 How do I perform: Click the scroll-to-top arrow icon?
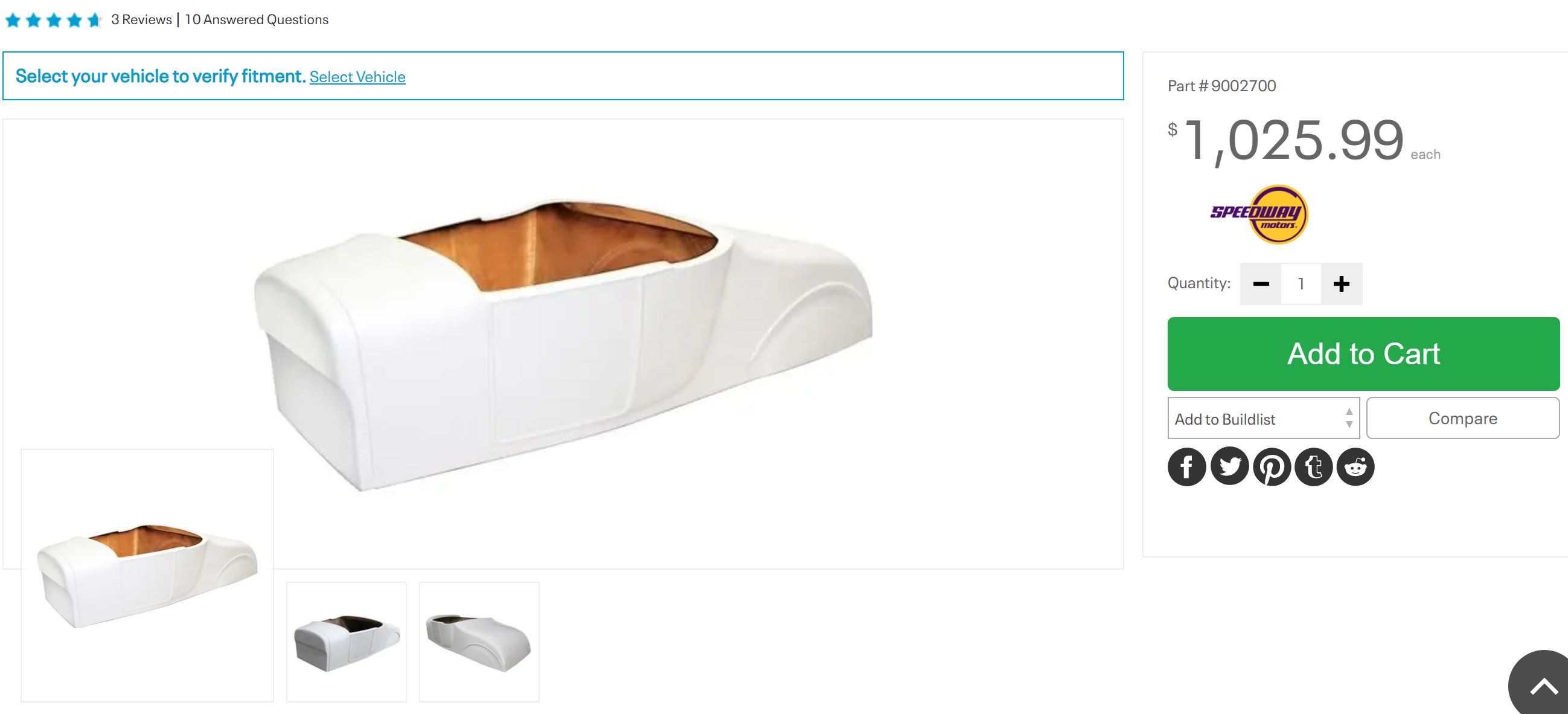(1543, 686)
